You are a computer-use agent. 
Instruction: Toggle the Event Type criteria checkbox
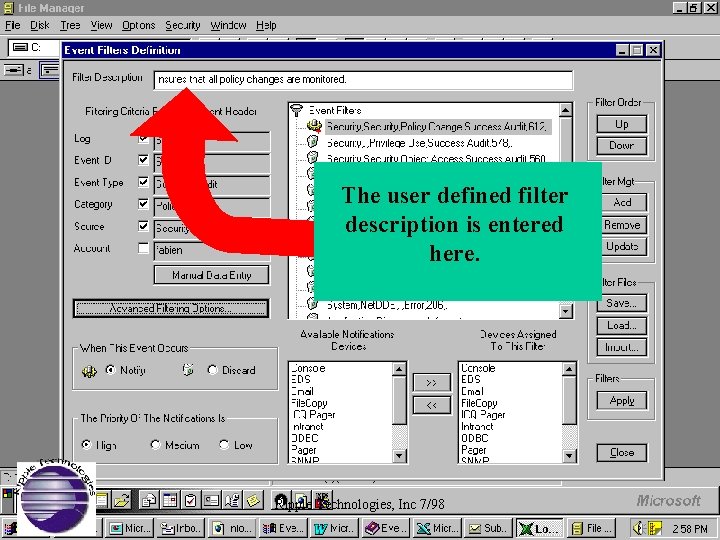[x=143, y=182]
